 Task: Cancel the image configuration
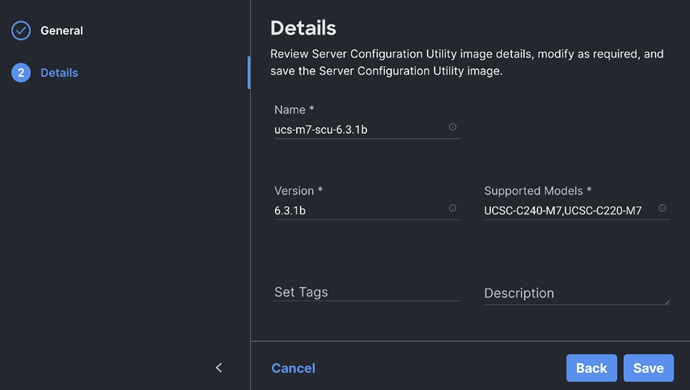[x=293, y=368]
